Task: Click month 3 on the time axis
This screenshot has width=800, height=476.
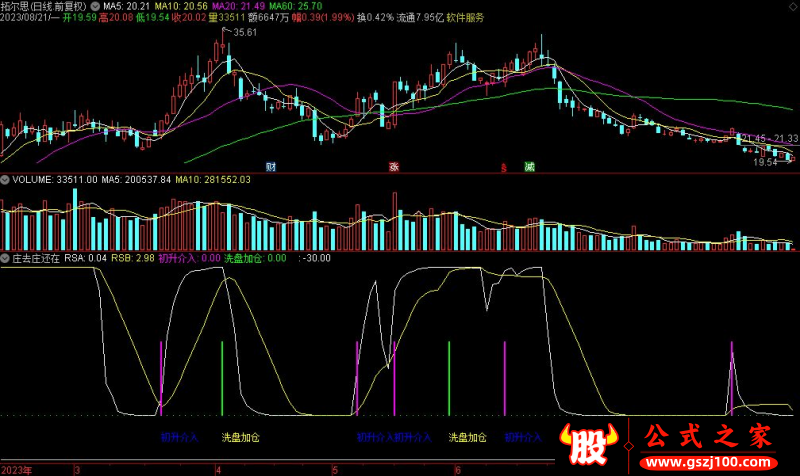Action: 78,470
